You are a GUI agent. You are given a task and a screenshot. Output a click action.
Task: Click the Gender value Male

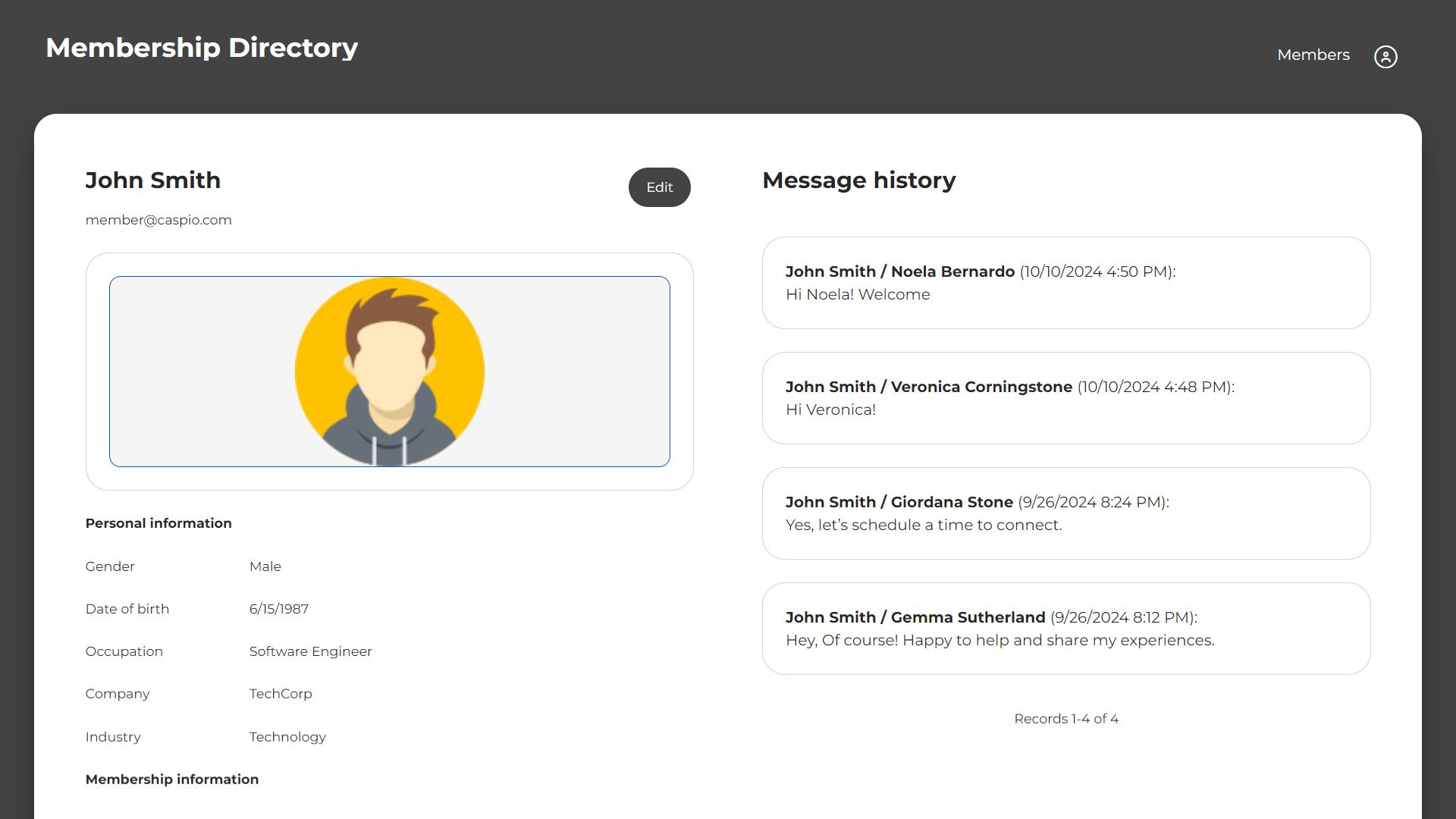click(x=265, y=566)
